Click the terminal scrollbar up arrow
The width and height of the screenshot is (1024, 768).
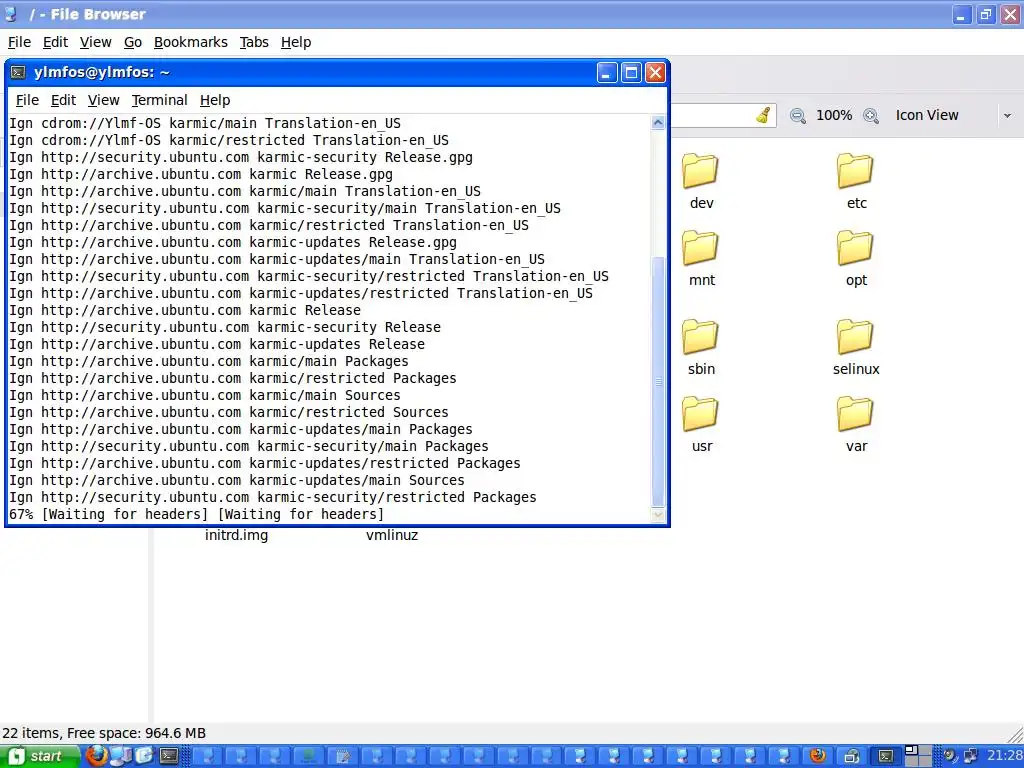tap(658, 123)
